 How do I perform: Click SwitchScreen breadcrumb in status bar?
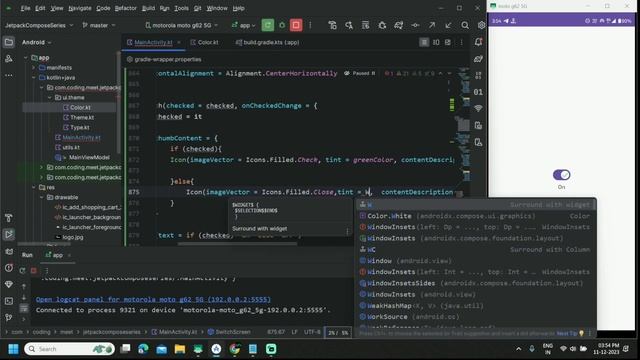coord(229,332)
